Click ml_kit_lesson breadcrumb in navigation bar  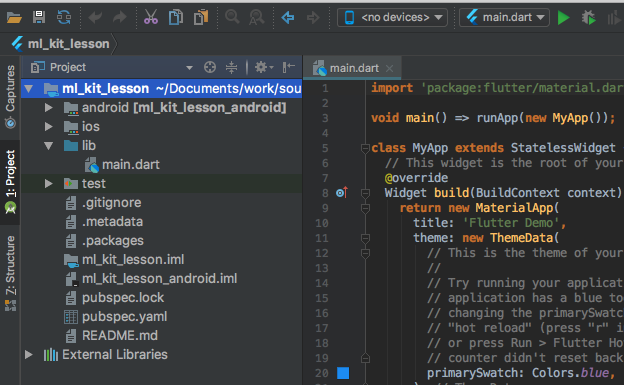point(68,44)
